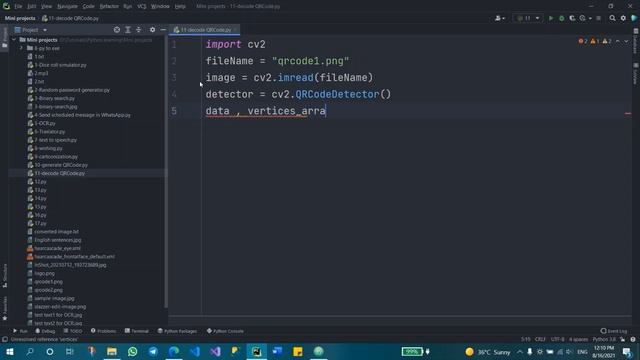The height and width of the screenshot is (360, 640).
Task: Click the JetBrains toolbox arrow icon top-right
Action: coord(634,18)
